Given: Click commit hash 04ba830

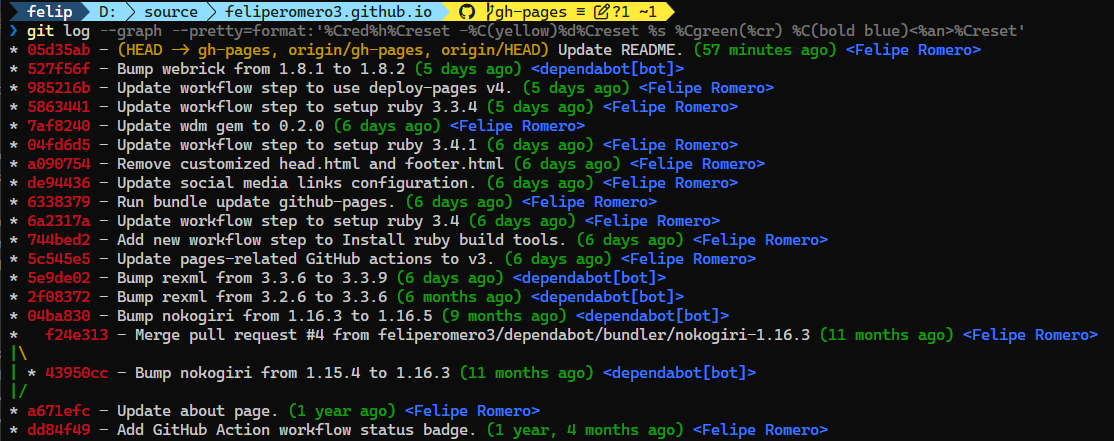Looking at the screenshot, I should (x=58, y=315).
